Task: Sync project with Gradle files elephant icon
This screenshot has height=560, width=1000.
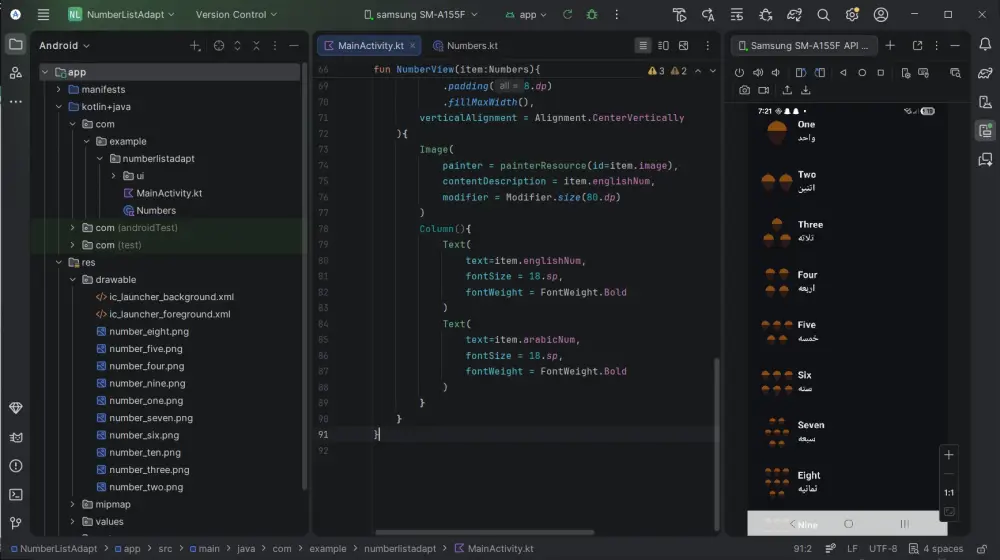Action: point(794,14)
